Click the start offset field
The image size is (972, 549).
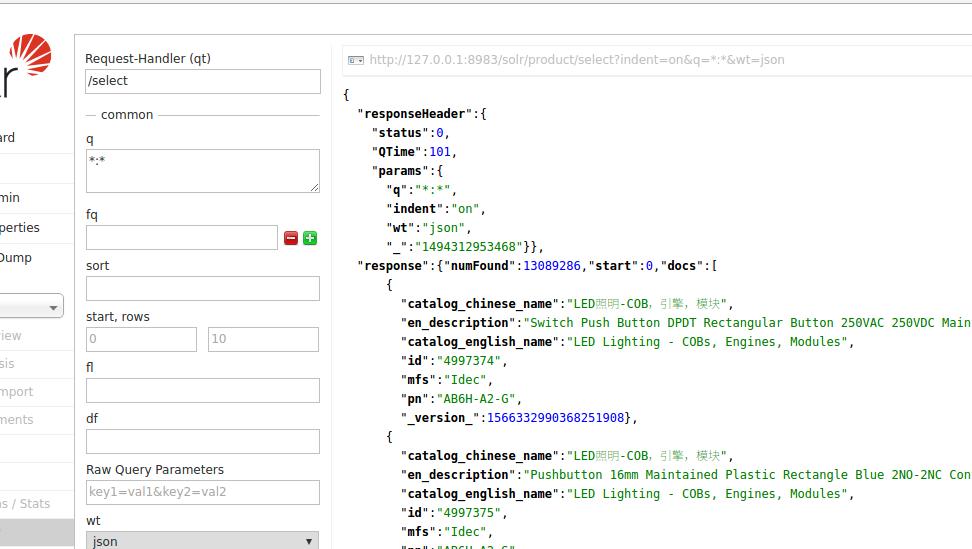point(141,340)
